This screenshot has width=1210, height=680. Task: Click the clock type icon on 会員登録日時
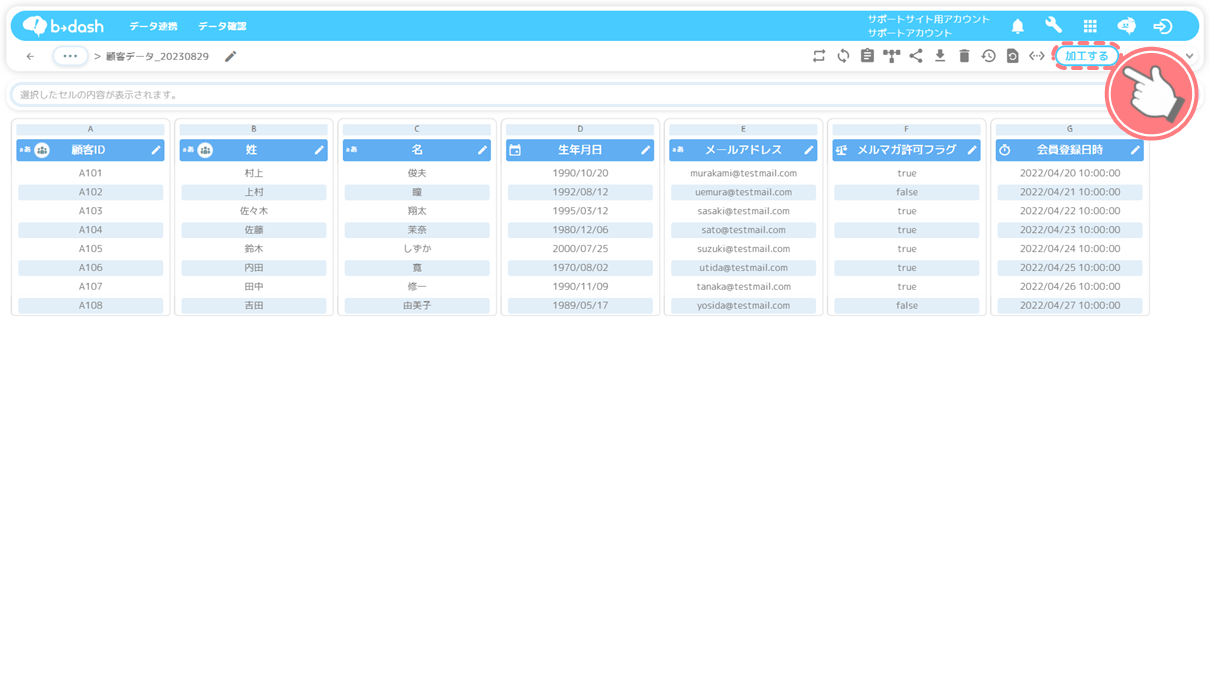coord(1004,150)
